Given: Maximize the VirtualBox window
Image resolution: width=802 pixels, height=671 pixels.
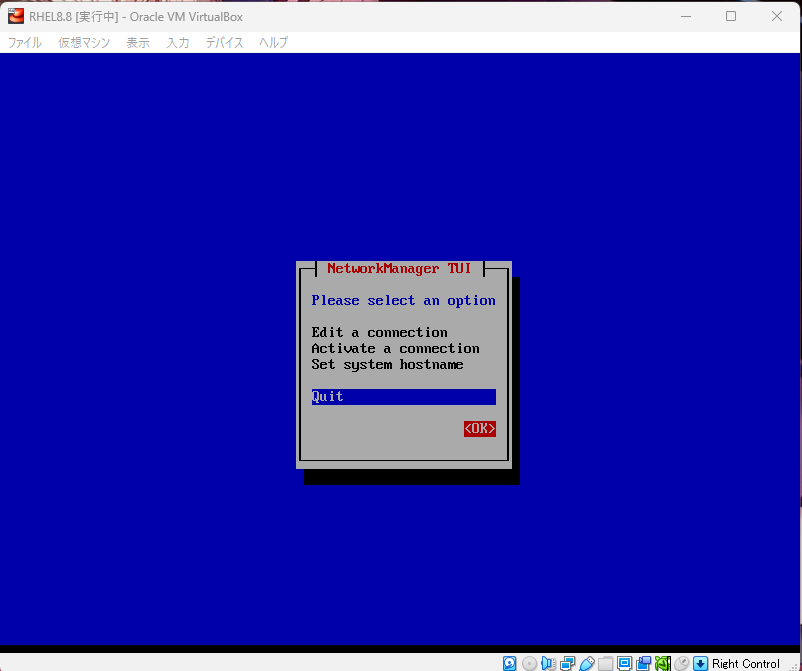Looking at the screenshot, I should point(731,16).
